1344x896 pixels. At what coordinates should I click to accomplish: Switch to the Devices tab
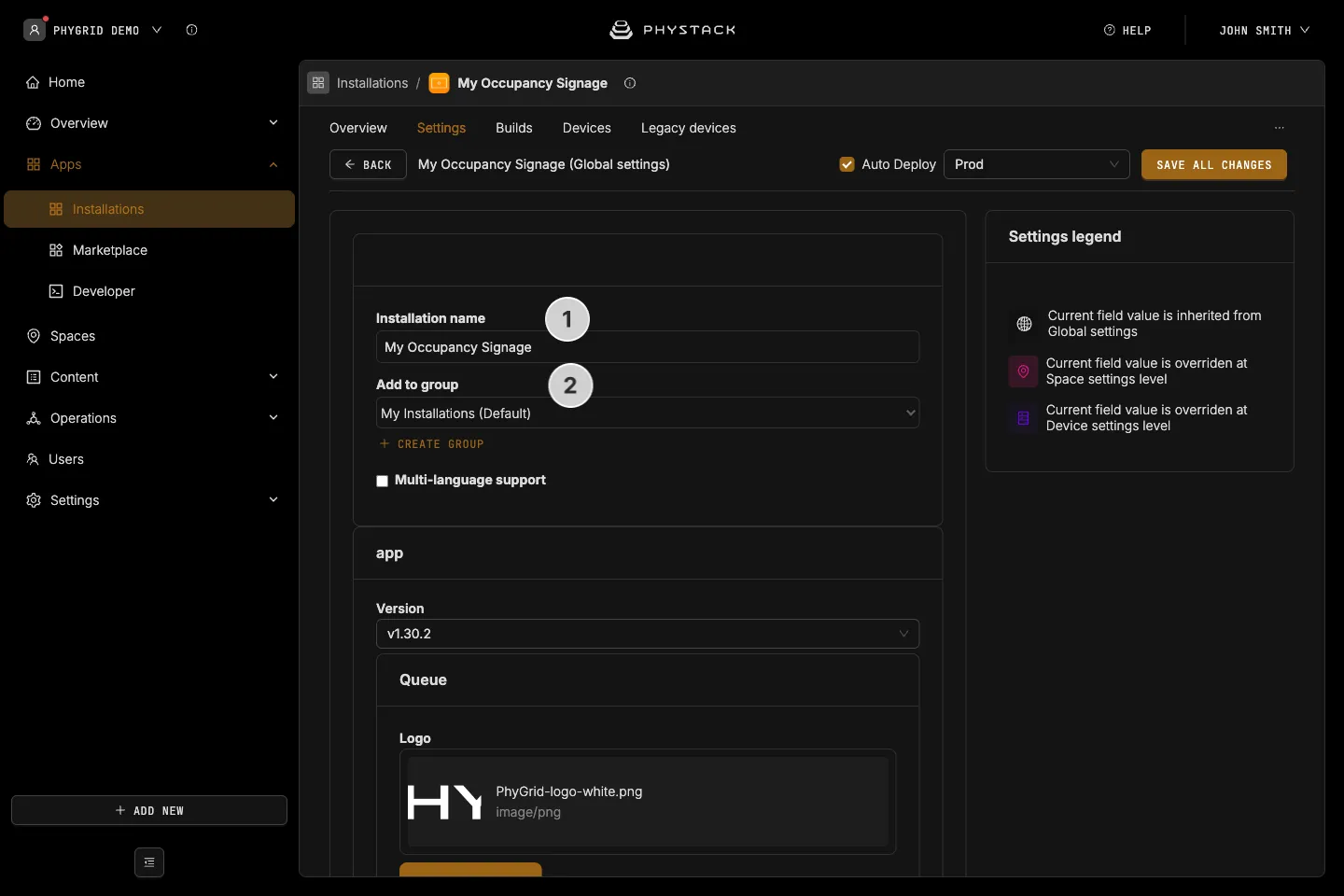click(587, 128)
